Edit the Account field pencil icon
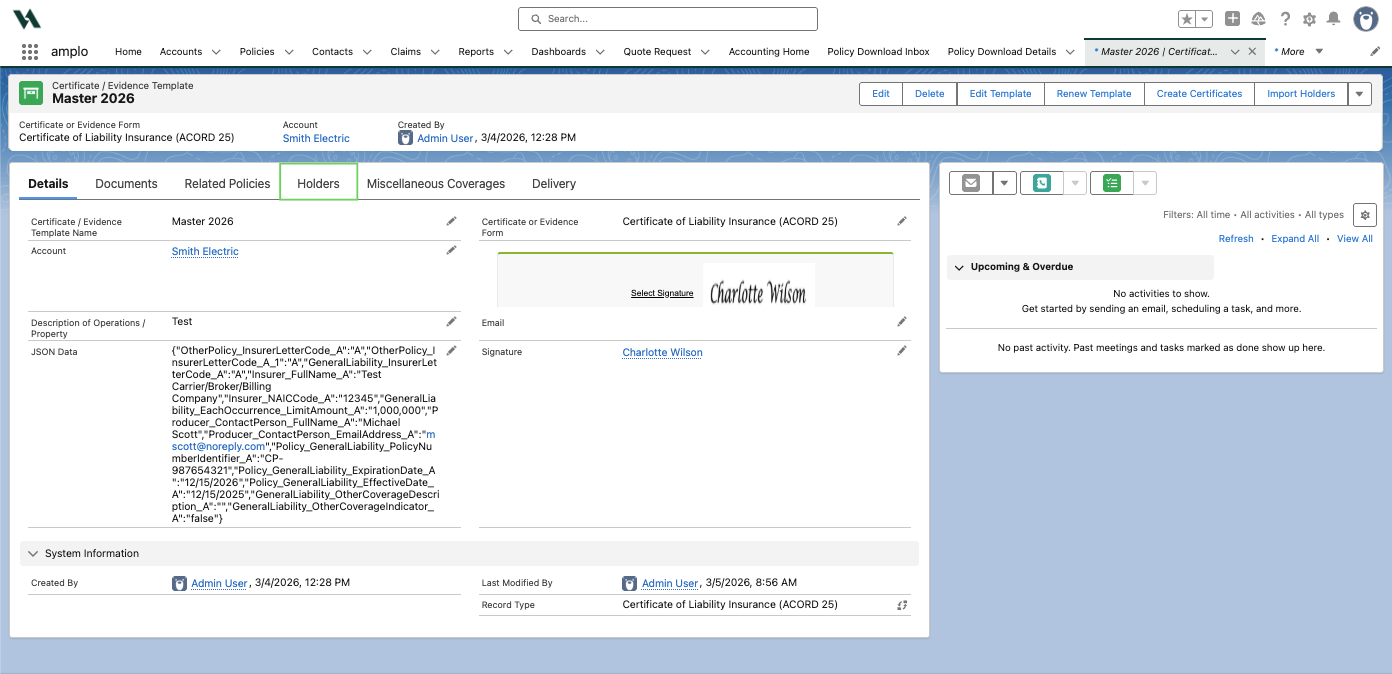 (x=451, y=250)
